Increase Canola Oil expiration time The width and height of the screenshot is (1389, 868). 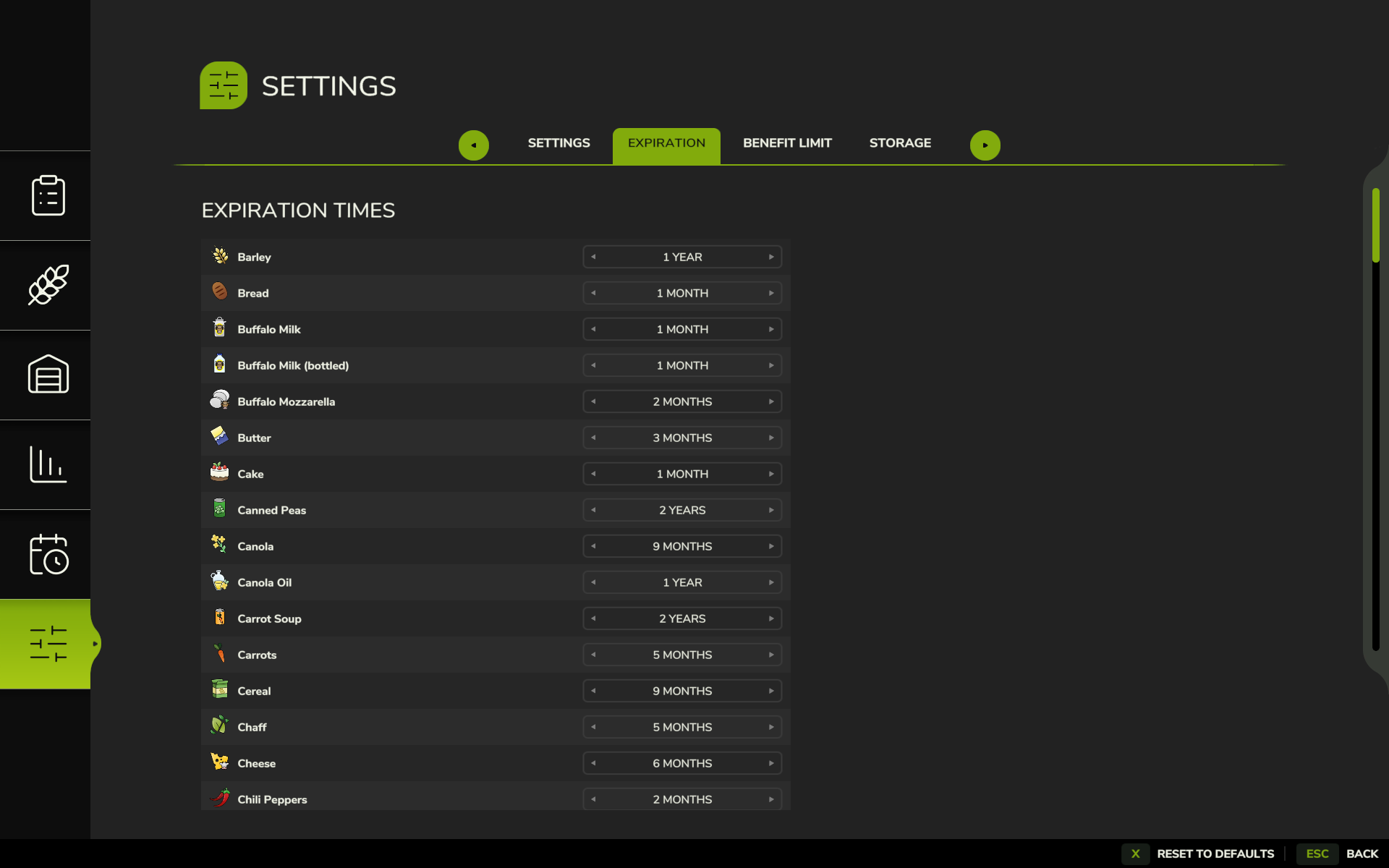(771, 582)
